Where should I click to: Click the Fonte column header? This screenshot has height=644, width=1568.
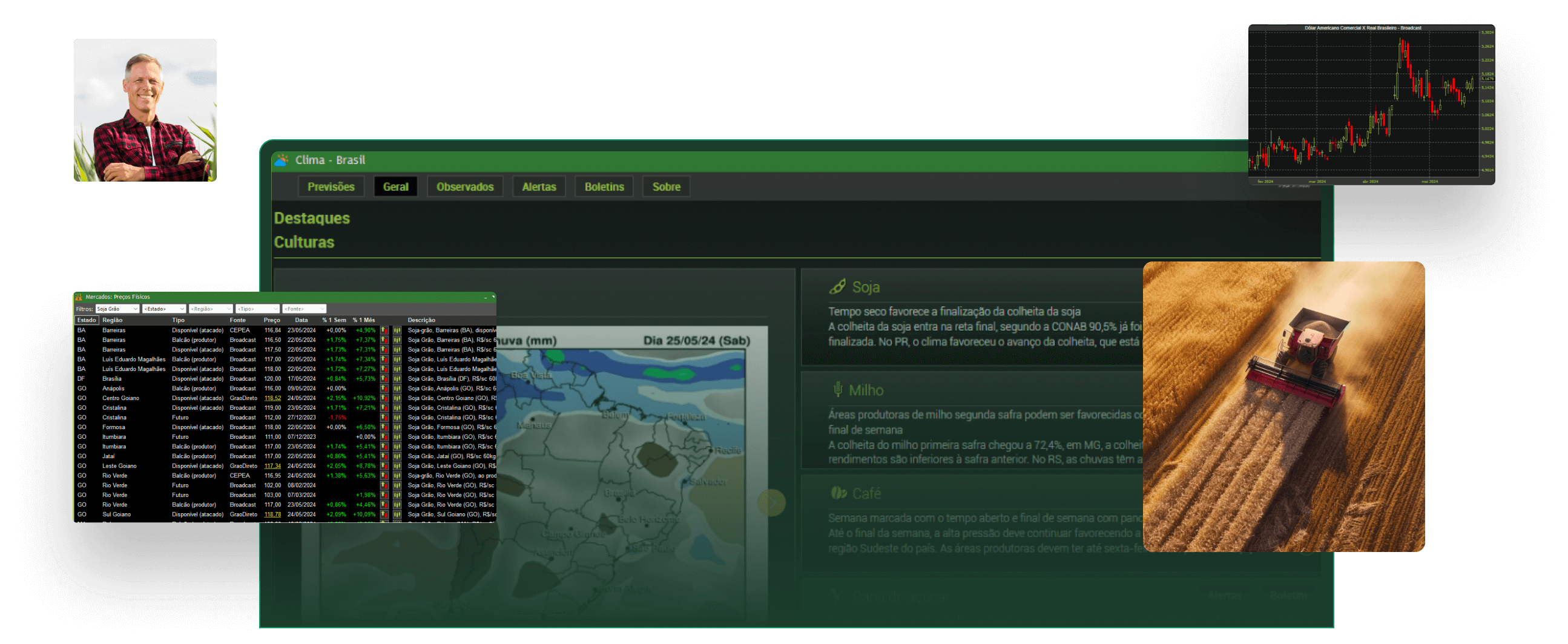pyautogui.click(x=237, y=320)
